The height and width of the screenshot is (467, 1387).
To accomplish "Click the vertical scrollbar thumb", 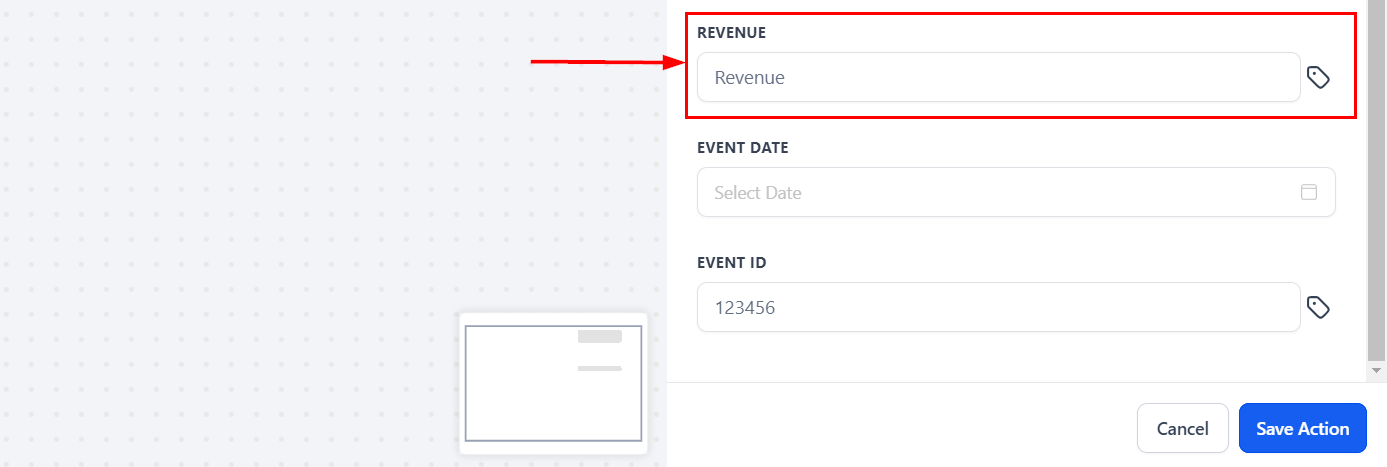I will (1377, 180).
